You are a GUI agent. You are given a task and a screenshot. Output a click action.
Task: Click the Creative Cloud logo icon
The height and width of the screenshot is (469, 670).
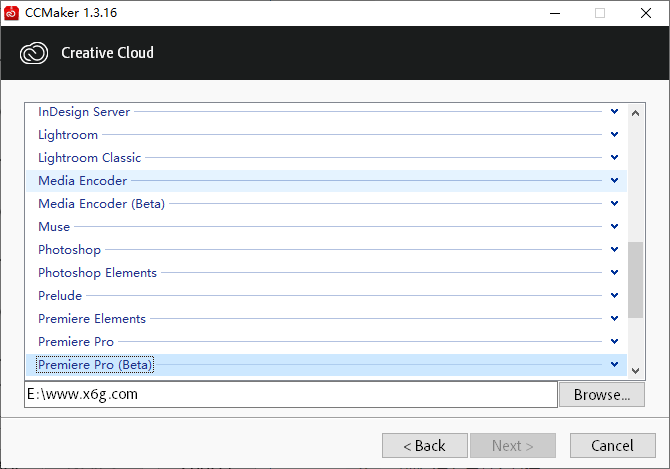click(x=35, y=53)
